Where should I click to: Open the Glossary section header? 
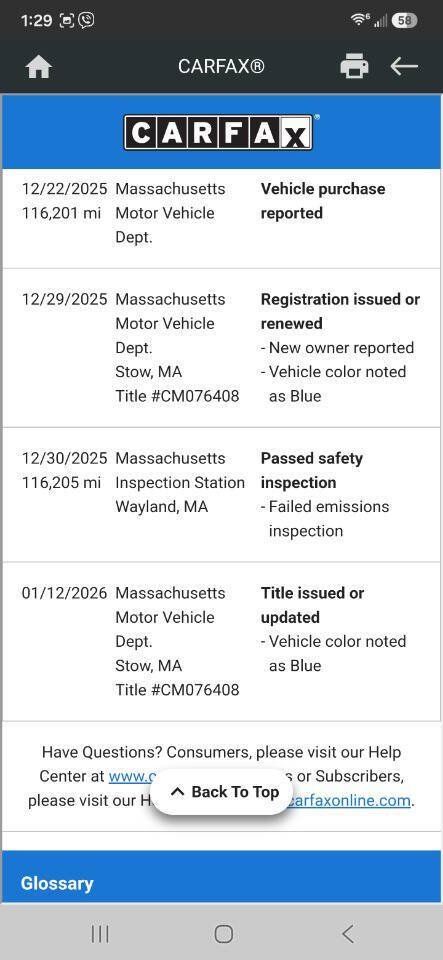(x=57, y=883)
